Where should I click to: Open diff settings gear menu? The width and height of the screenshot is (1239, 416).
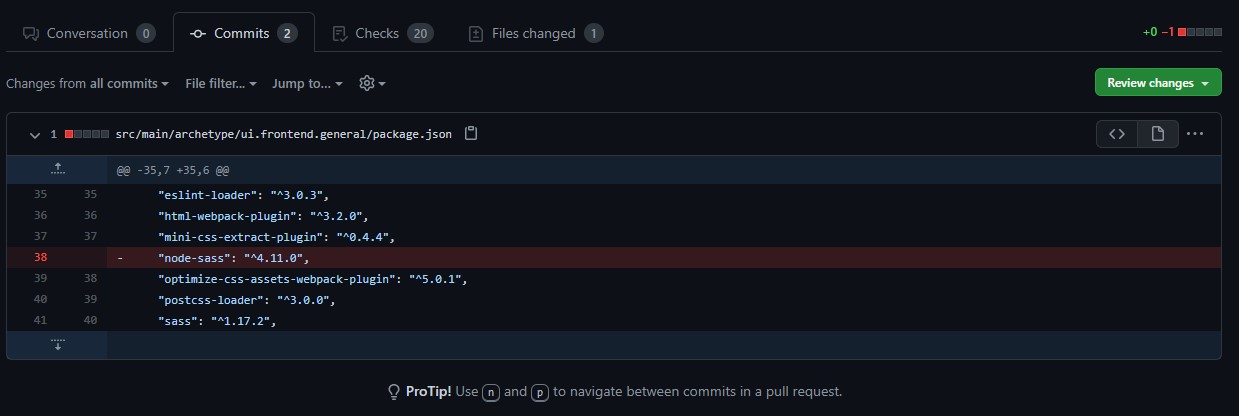(x=372, y=83)
